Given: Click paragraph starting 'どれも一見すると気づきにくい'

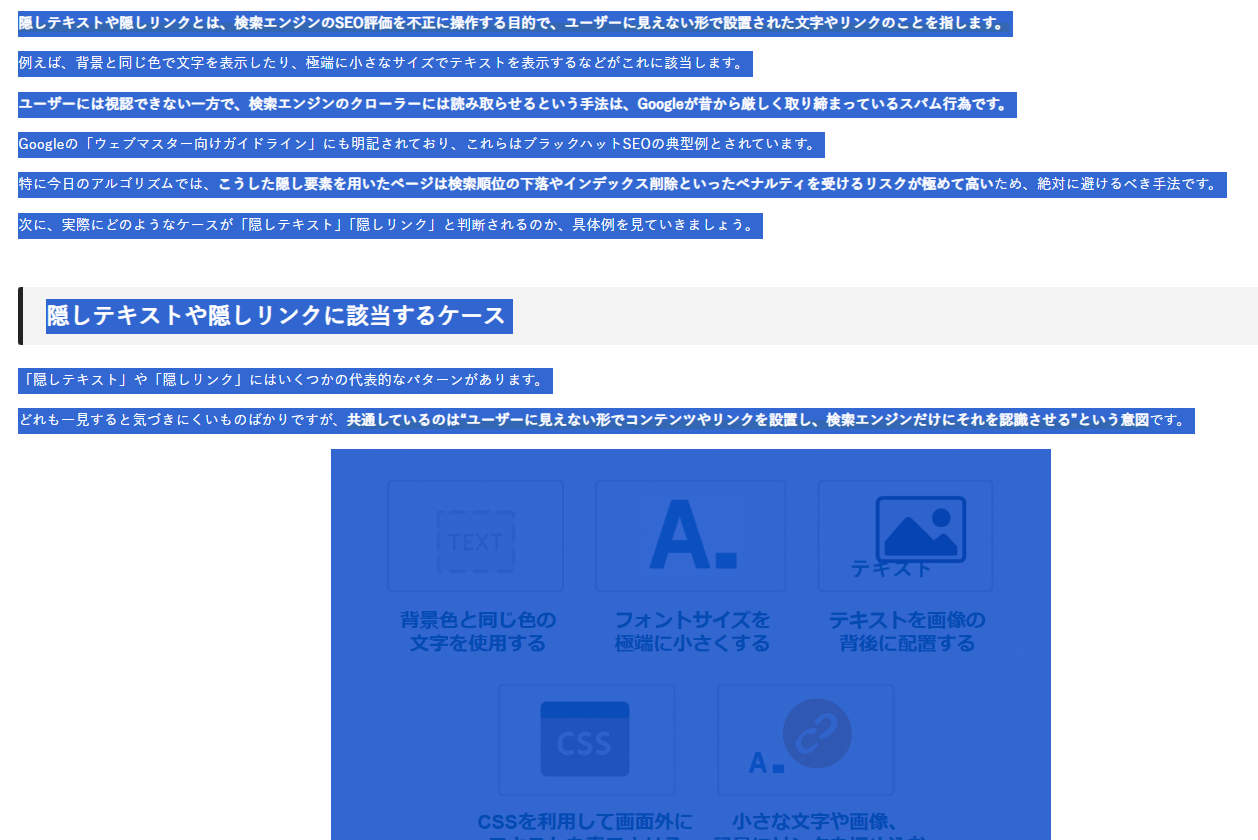Looking at the screenshot, I should click(605, 420).
